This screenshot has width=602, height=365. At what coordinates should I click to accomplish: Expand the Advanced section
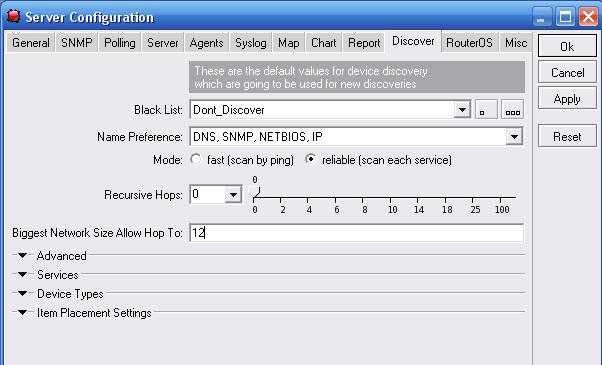(x=23, y=256)
